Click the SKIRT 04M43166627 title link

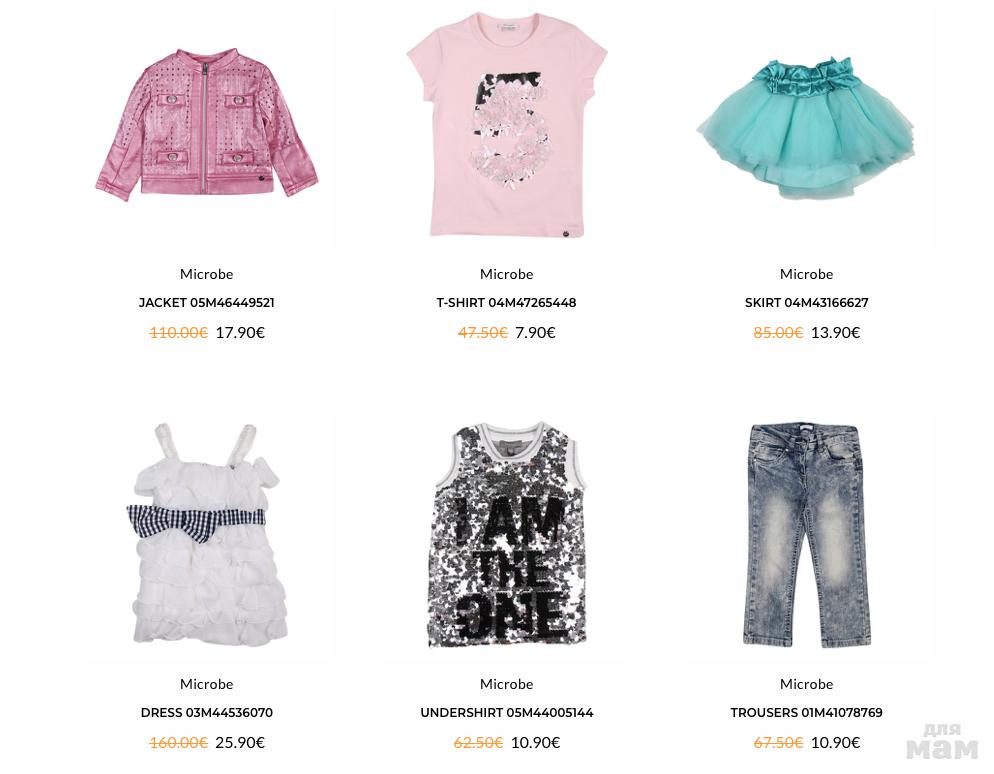pos(806,303)
